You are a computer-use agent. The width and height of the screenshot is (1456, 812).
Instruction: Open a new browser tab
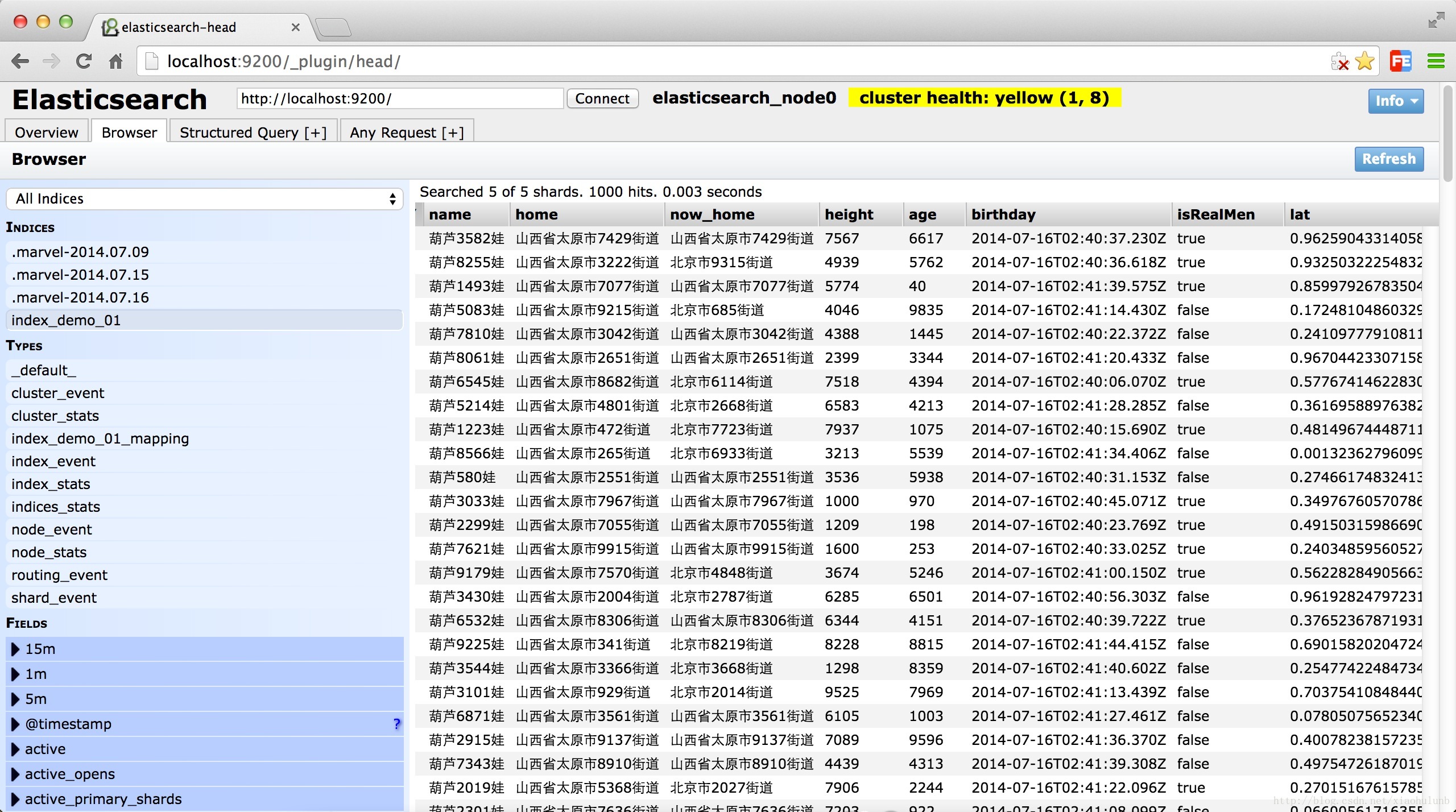tap(333, 27)
